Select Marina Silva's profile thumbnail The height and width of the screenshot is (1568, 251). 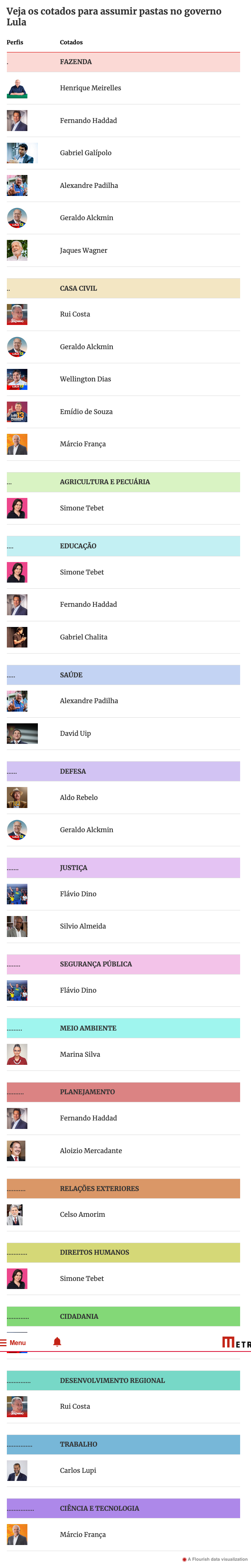coord(17,1054)
